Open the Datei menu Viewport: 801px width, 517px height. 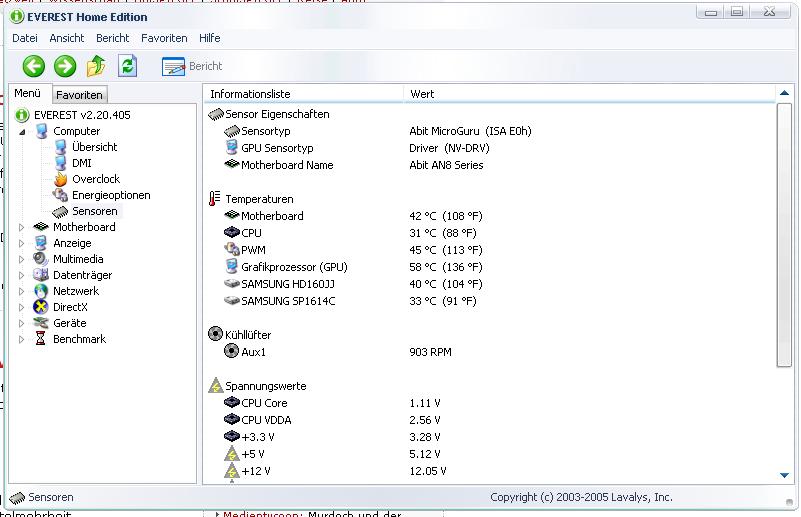click(x=25, y=38)
